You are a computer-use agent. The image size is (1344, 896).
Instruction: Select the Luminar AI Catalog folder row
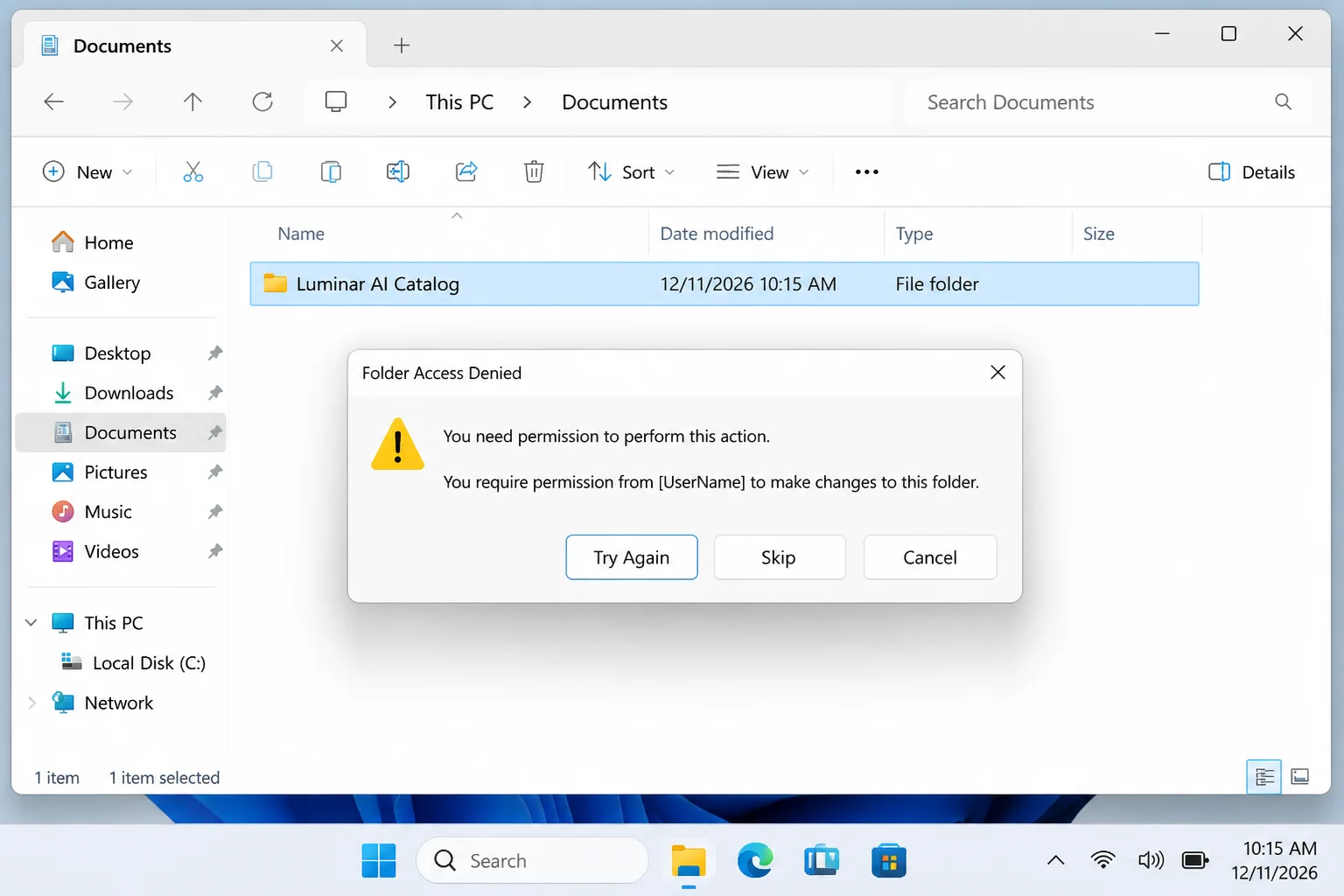click(x=724, y=283)
